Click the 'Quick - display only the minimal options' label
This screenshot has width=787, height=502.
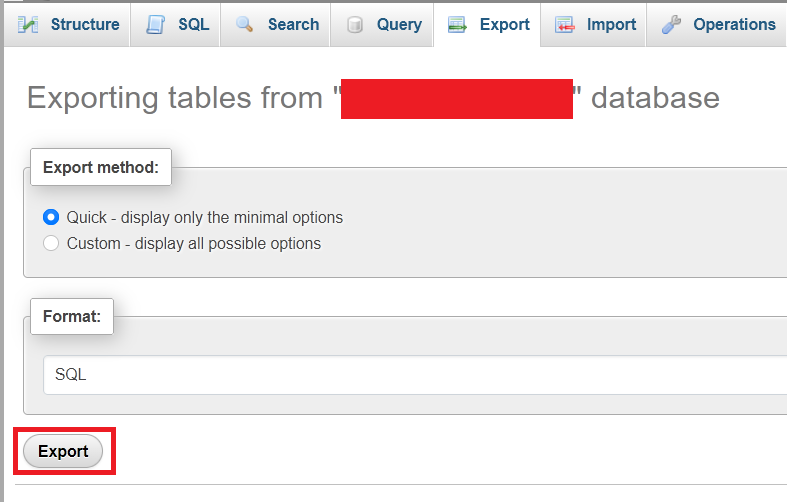click(204, 217)
